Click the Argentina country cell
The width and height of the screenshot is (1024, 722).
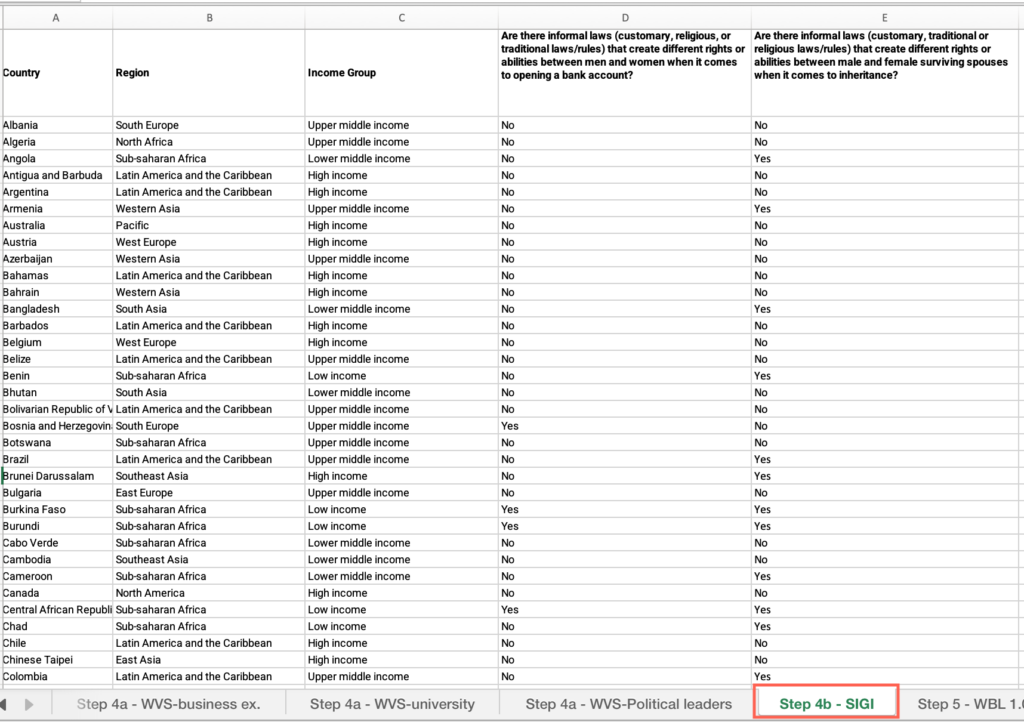click(57, 192)
